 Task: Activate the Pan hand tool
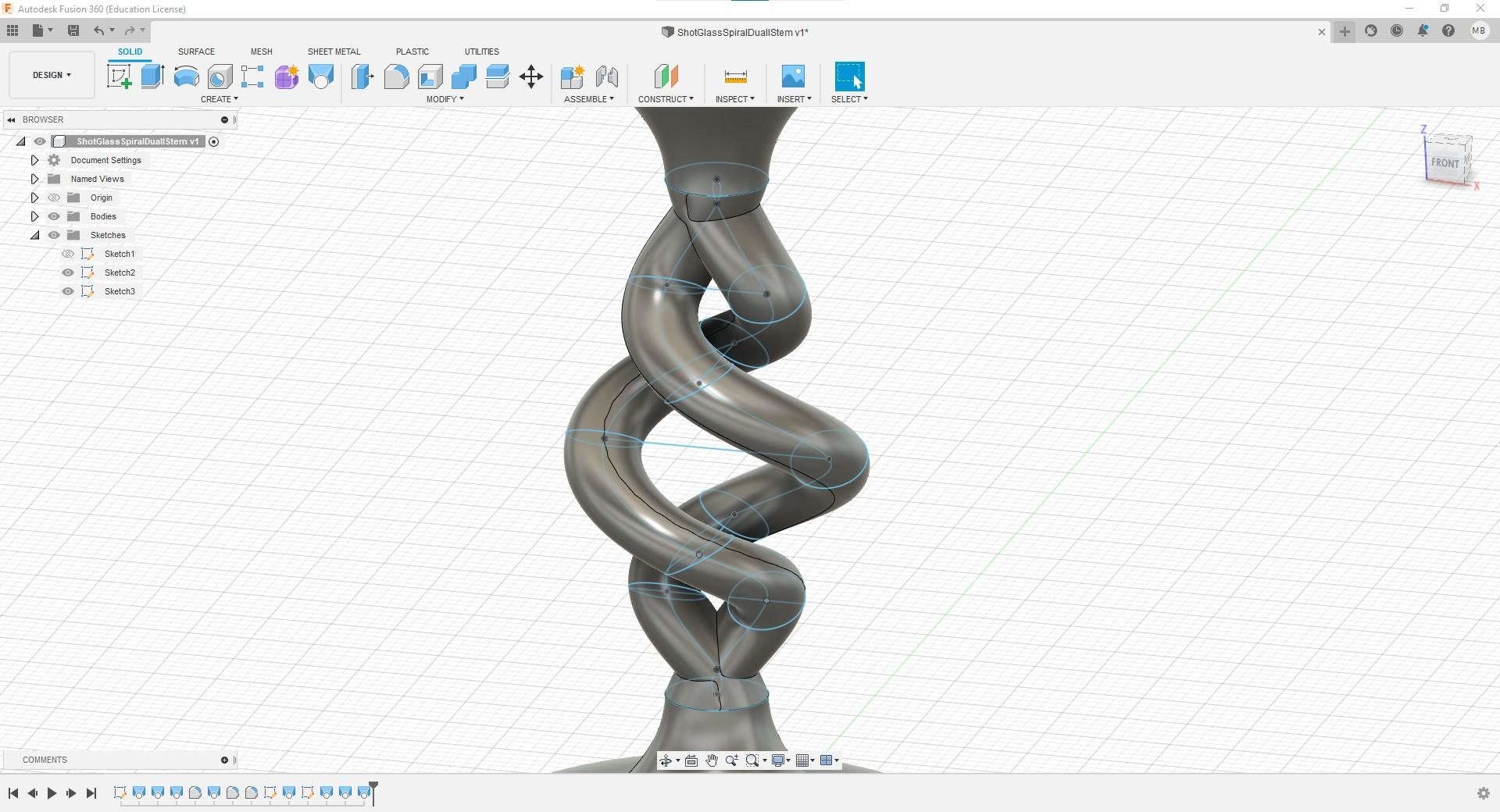click(x=712, y=760)
